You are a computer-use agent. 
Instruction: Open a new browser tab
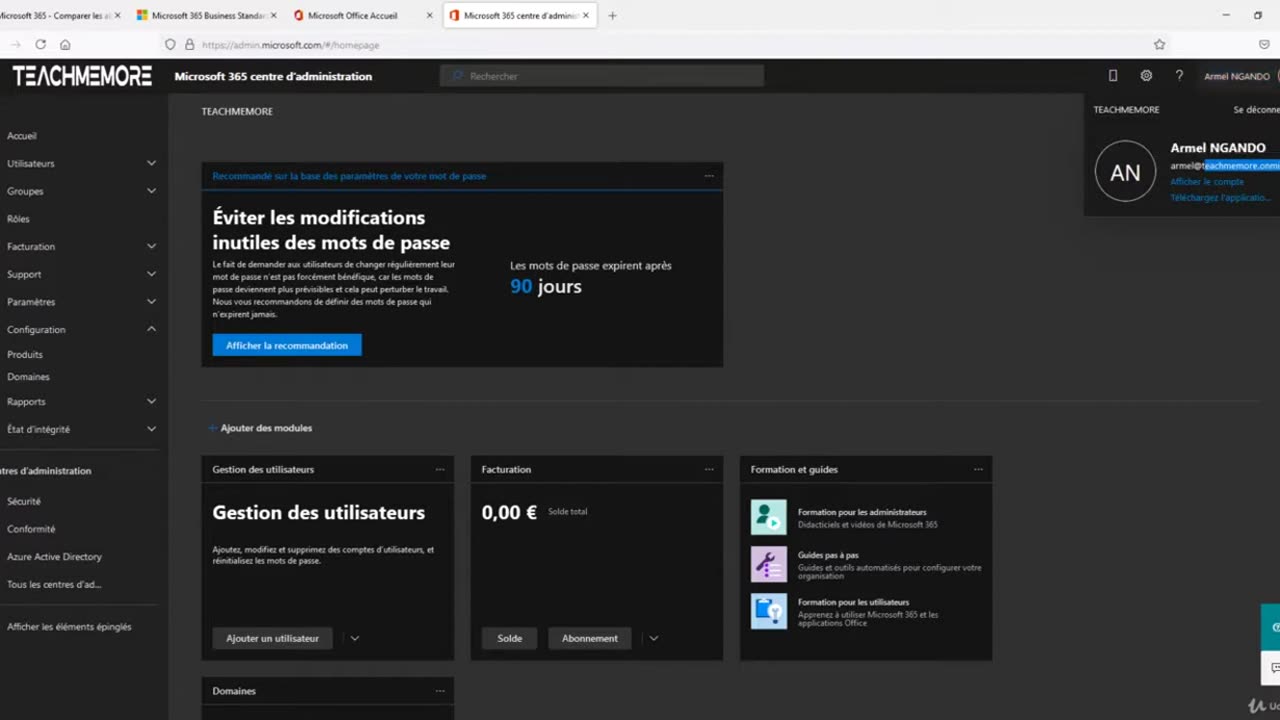coord(612,15)
